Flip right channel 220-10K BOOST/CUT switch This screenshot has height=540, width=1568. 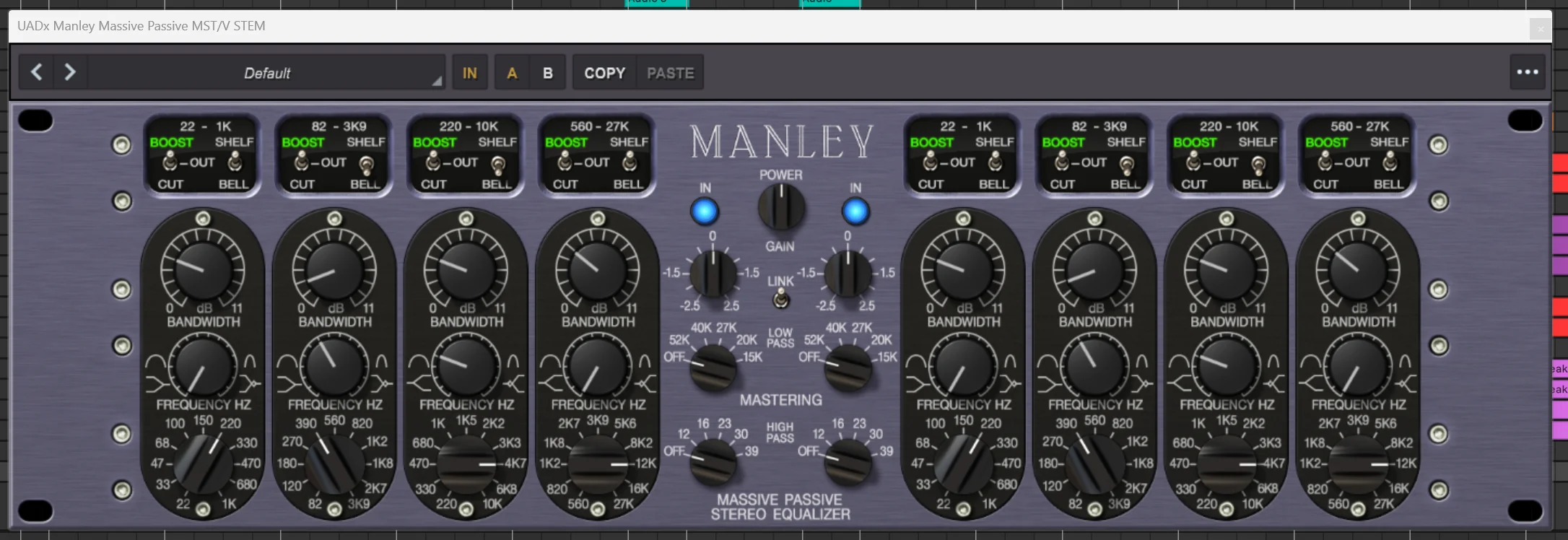[x=1193, y=160]
